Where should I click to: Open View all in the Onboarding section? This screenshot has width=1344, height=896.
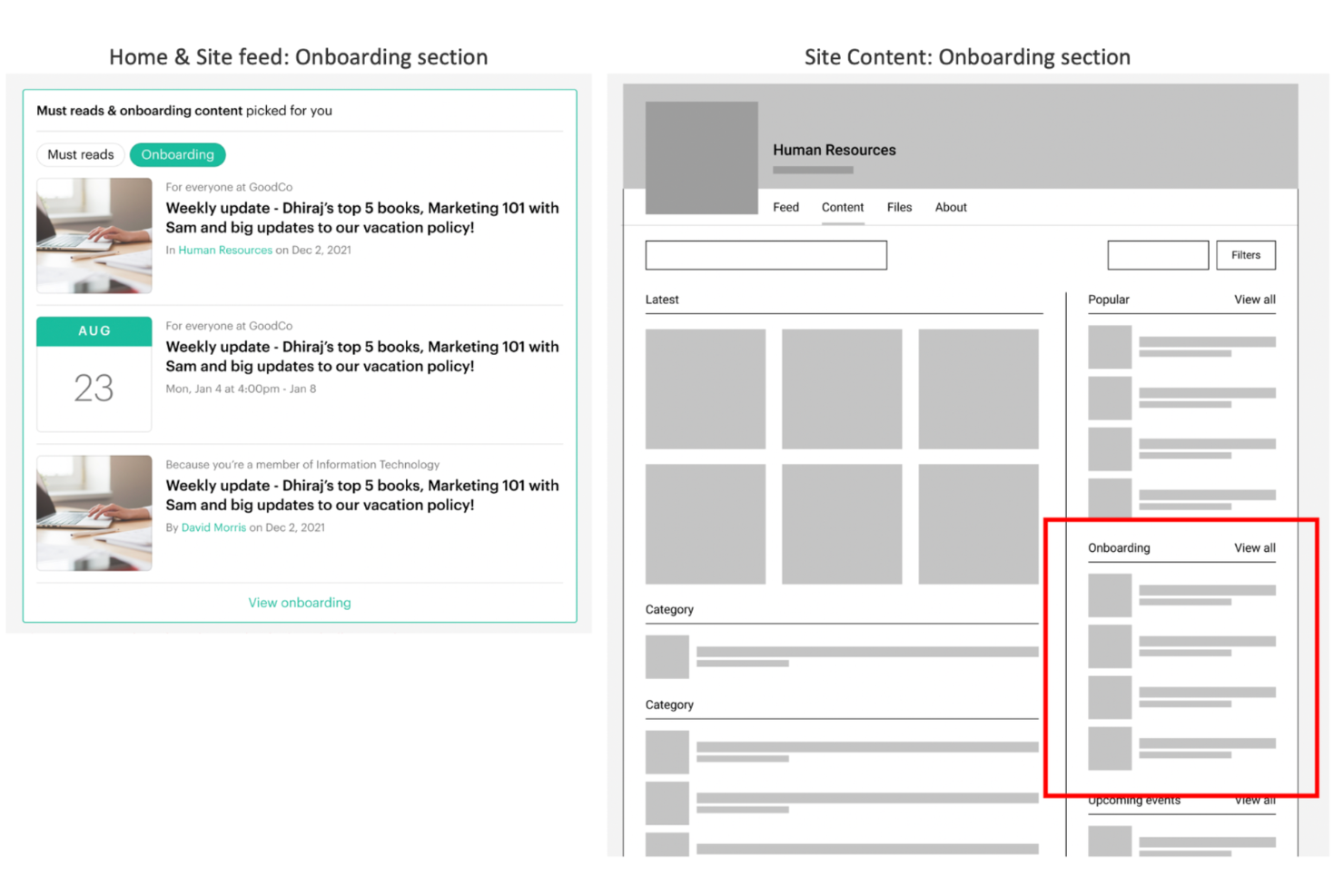point(1254,547)
